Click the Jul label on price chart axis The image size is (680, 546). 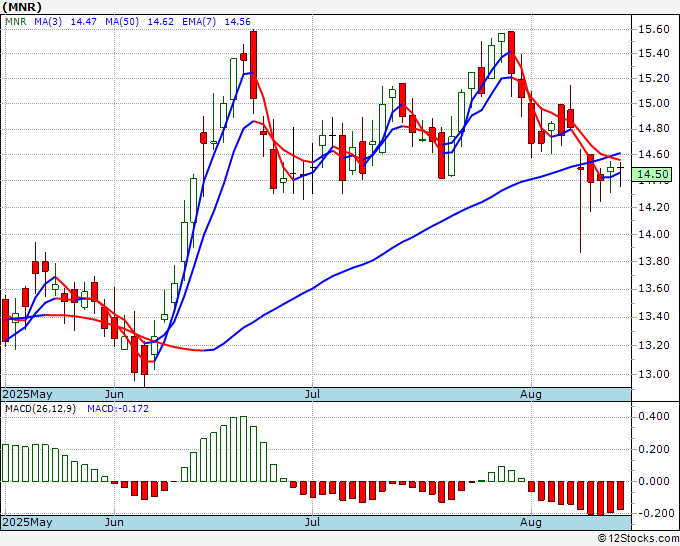point(312,394)
